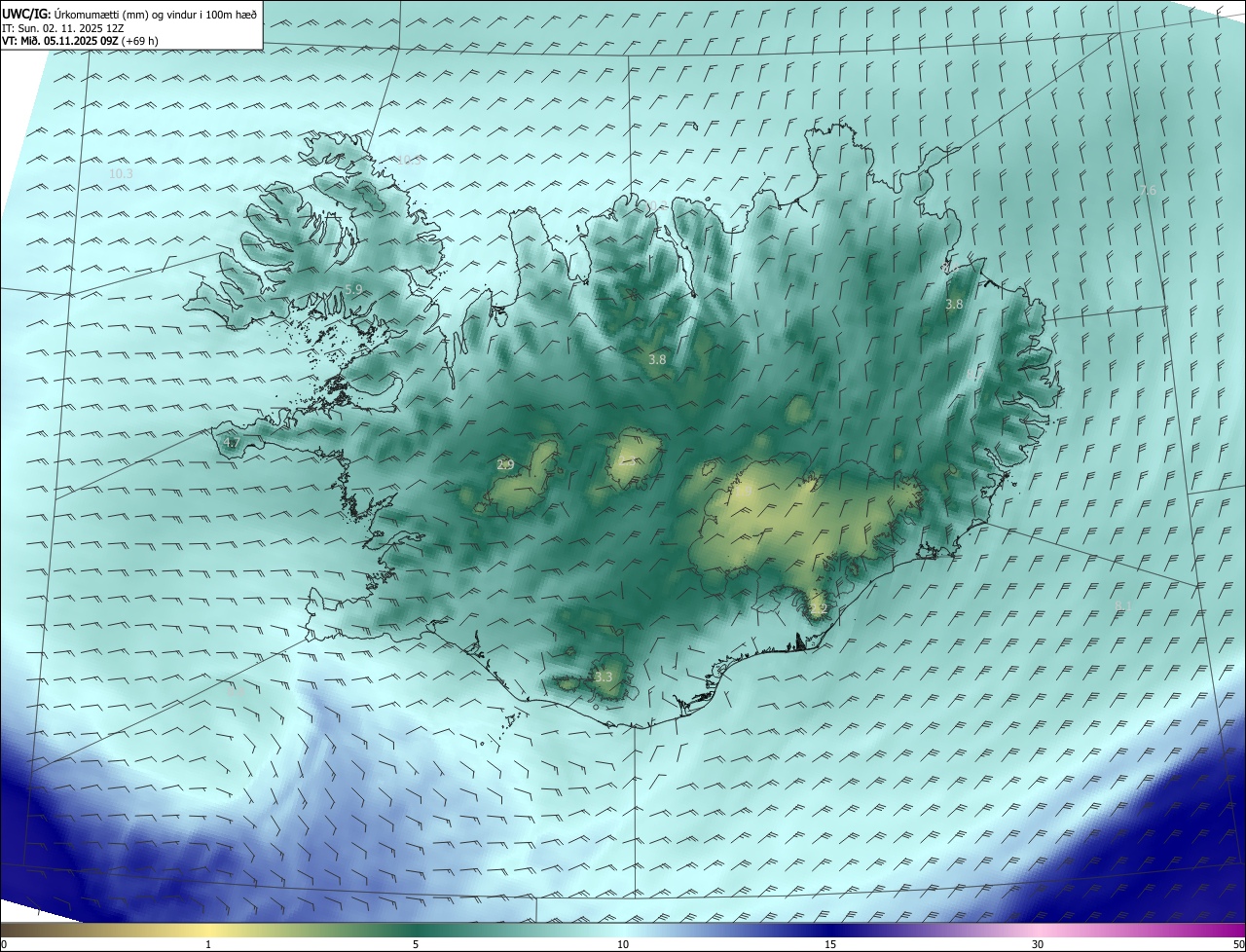The height and width of the screenshot is (952, 1246).
Task: Click the 15 tick label on the color scale
Action: pyautogui.click(x=830, y=944)
